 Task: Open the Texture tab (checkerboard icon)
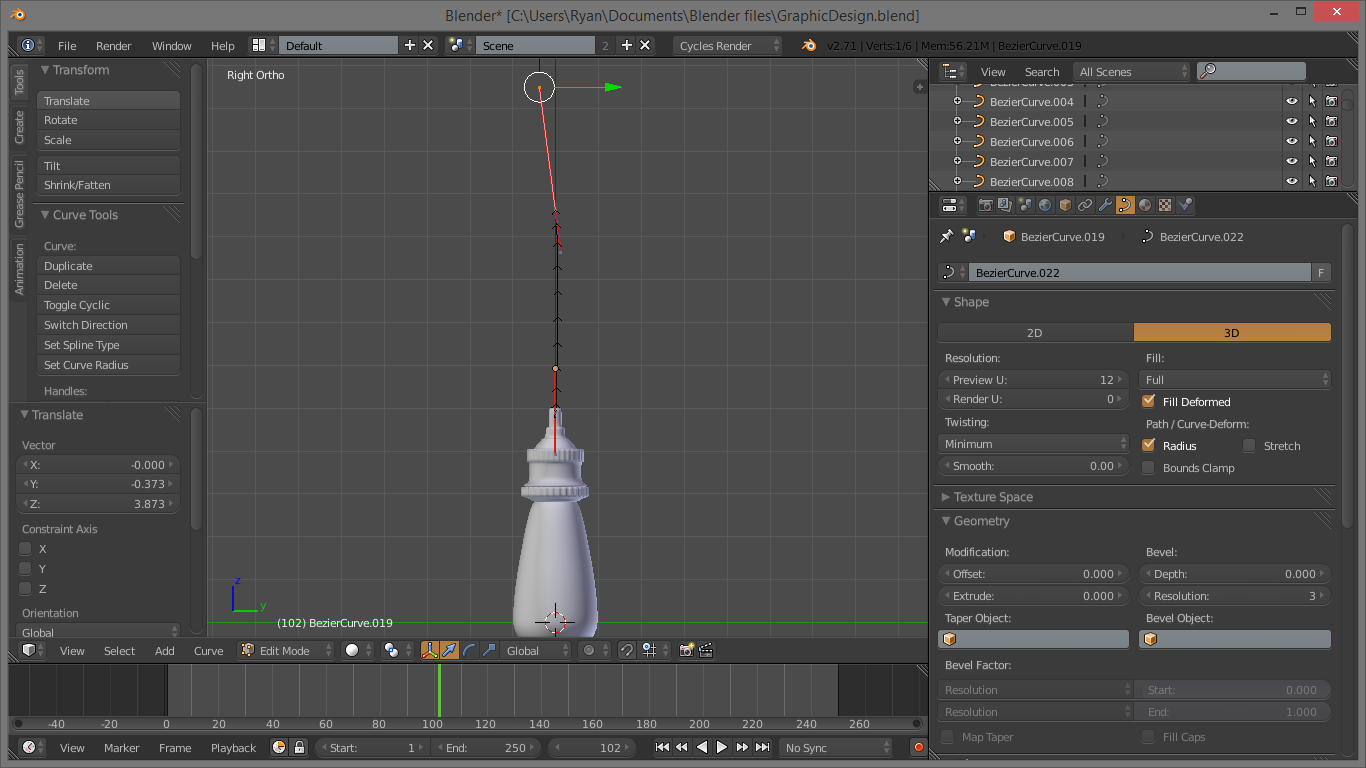point(1165,205)
